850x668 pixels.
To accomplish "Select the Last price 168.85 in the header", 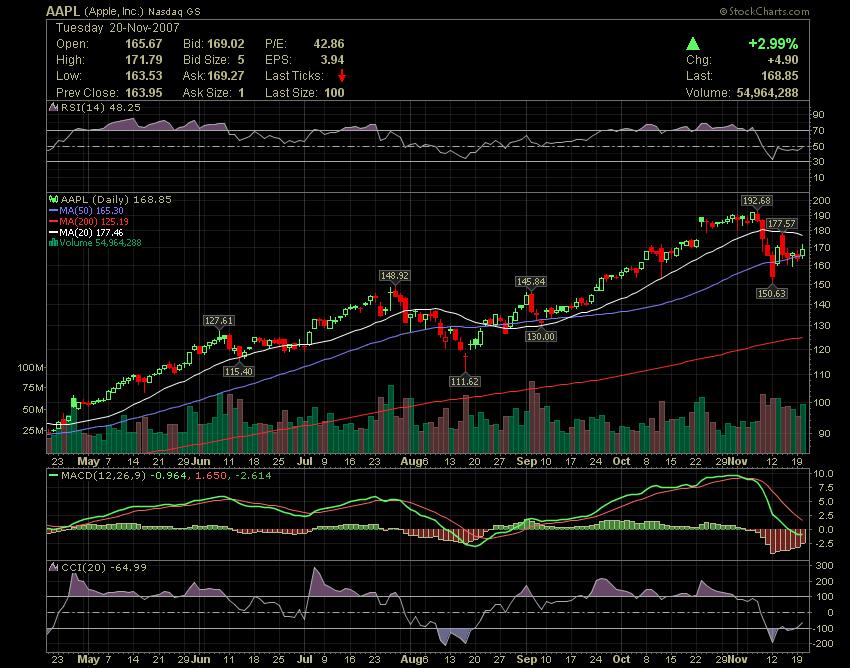I will click(780, 76).
